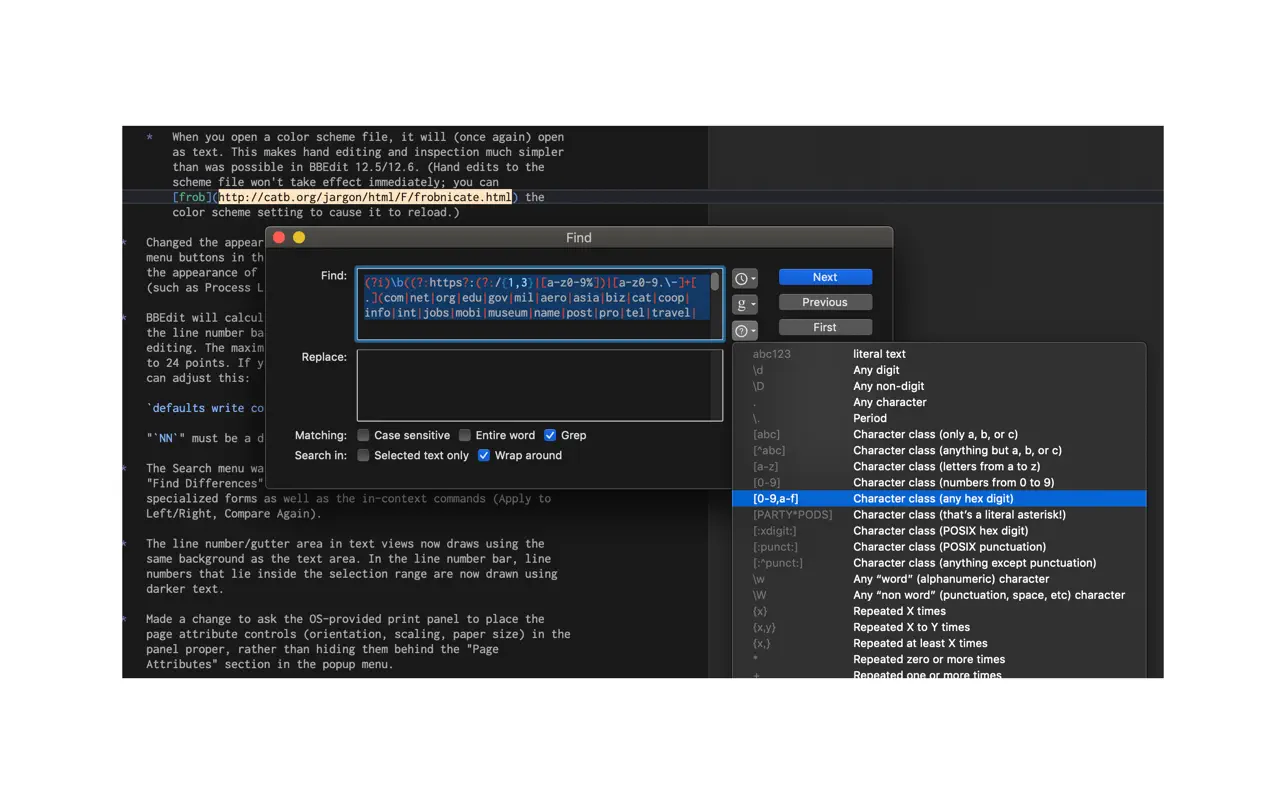1286x804 pixels.
Task: Open the search history clock dropdown
Action: [745, 278]
